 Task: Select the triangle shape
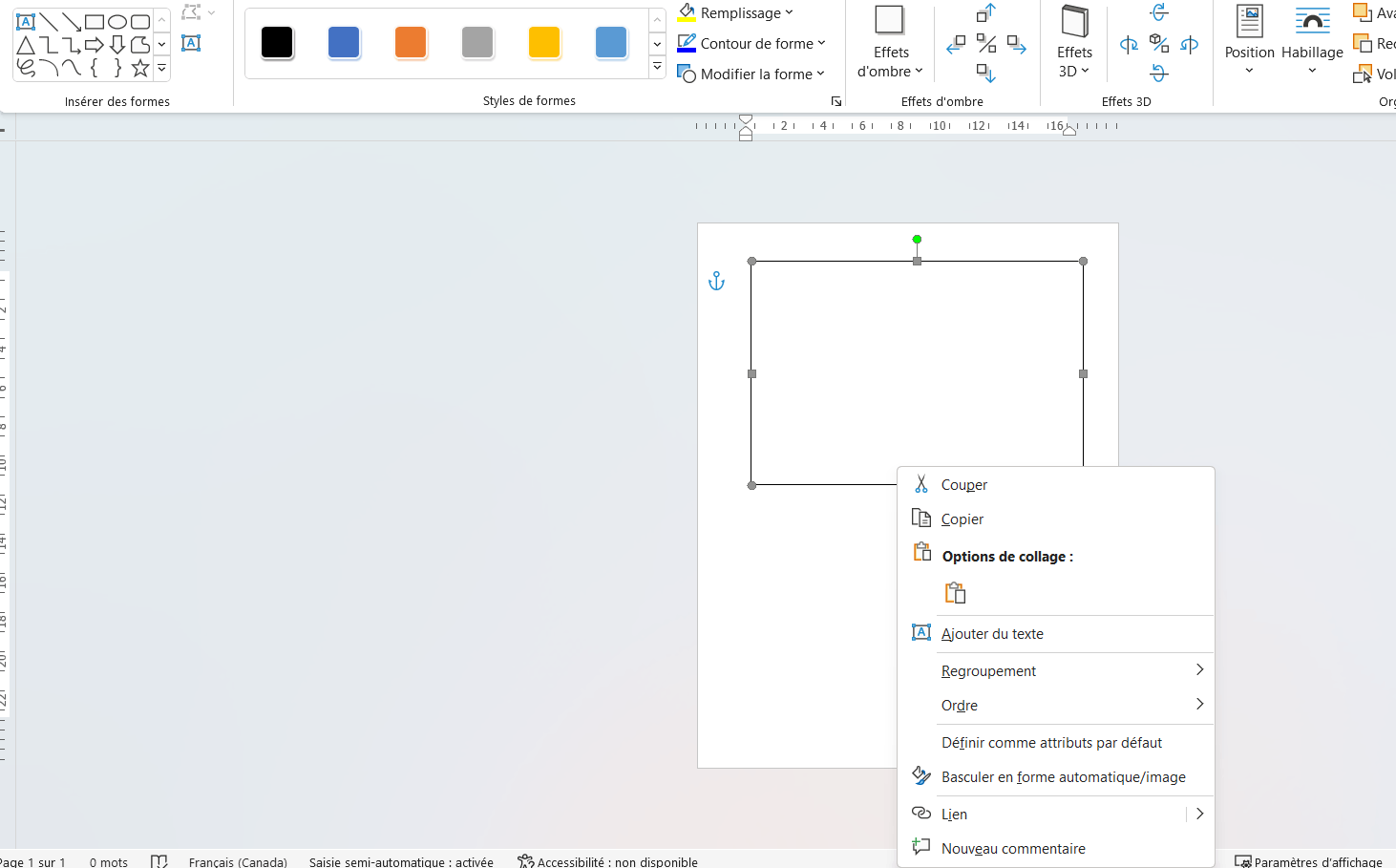(26, 45)
